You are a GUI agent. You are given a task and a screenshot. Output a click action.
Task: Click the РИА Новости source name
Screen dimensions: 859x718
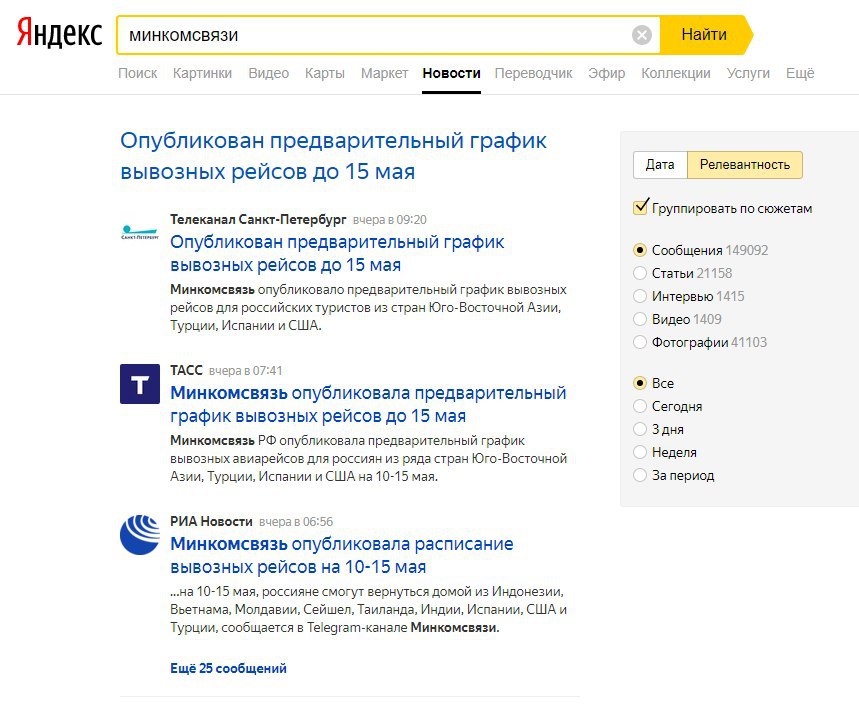[211, 522]
